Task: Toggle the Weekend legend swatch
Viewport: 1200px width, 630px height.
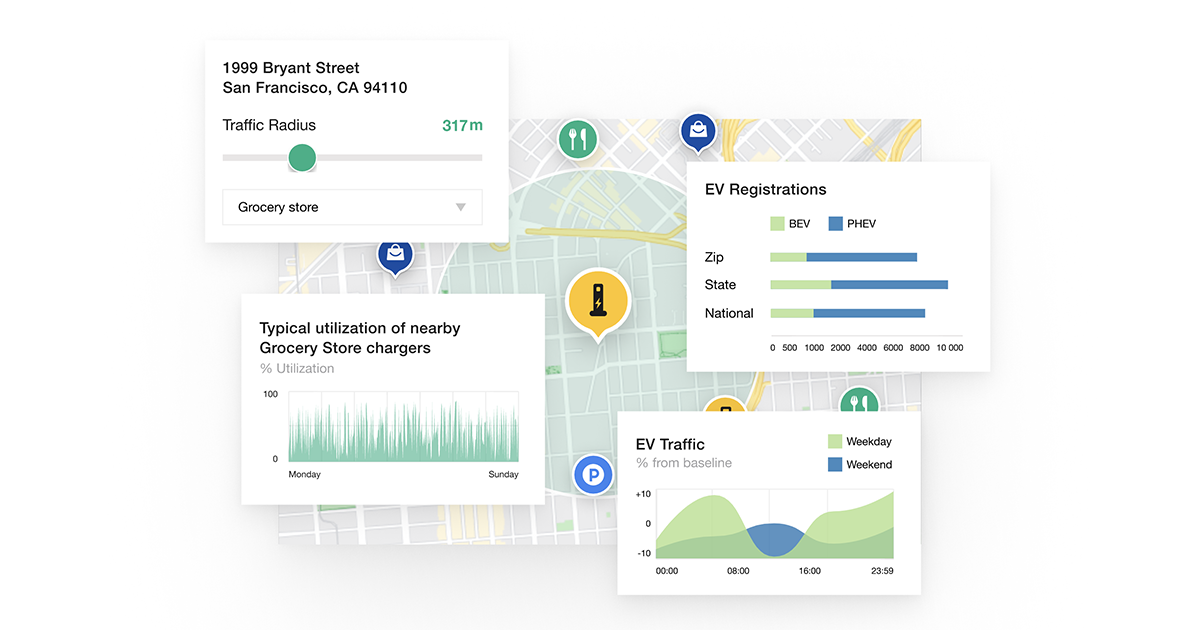Action: (835, 464)
